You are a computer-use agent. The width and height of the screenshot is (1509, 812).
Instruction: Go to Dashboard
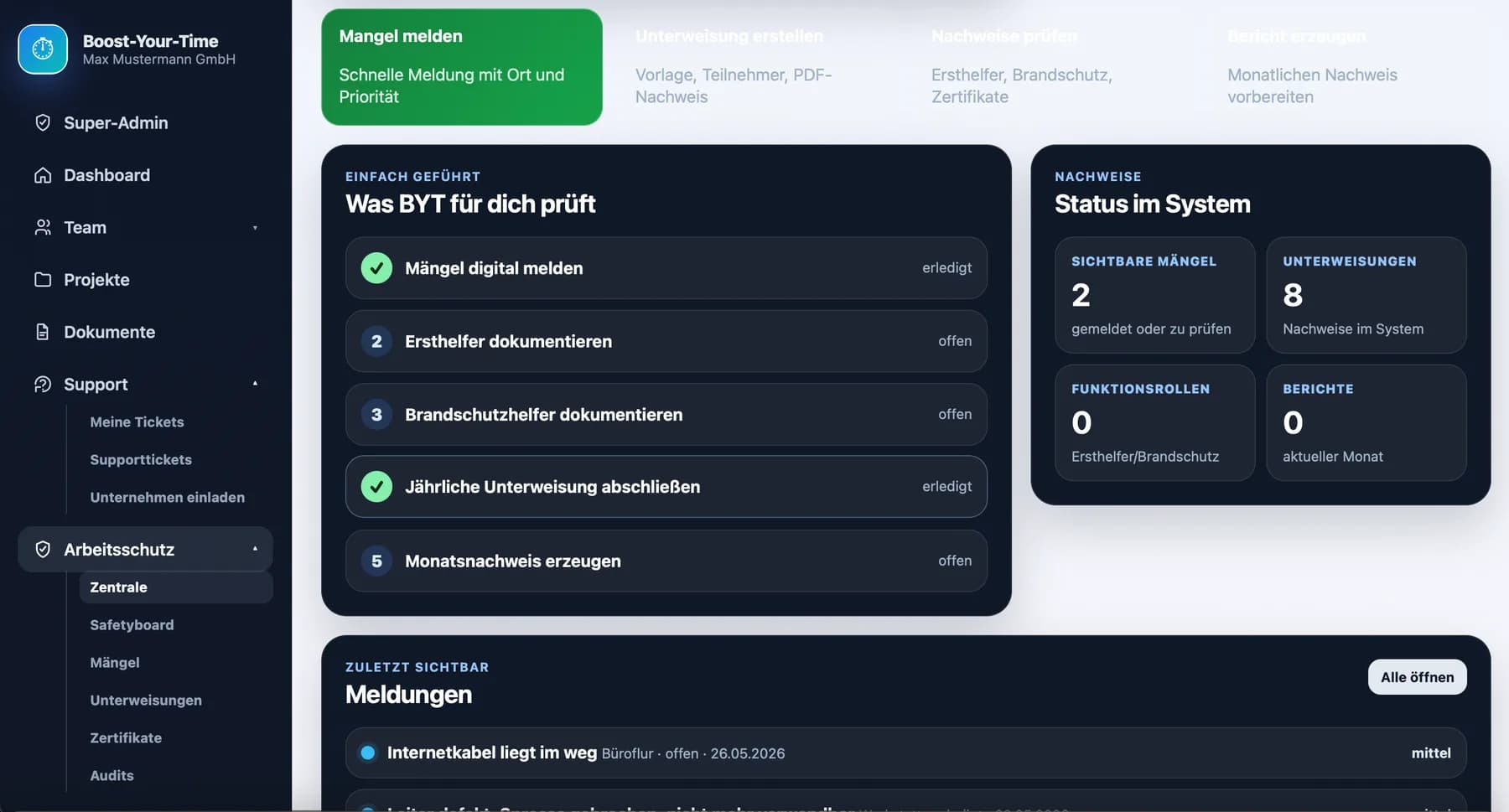pyautogui.click(x=145, y=175)
